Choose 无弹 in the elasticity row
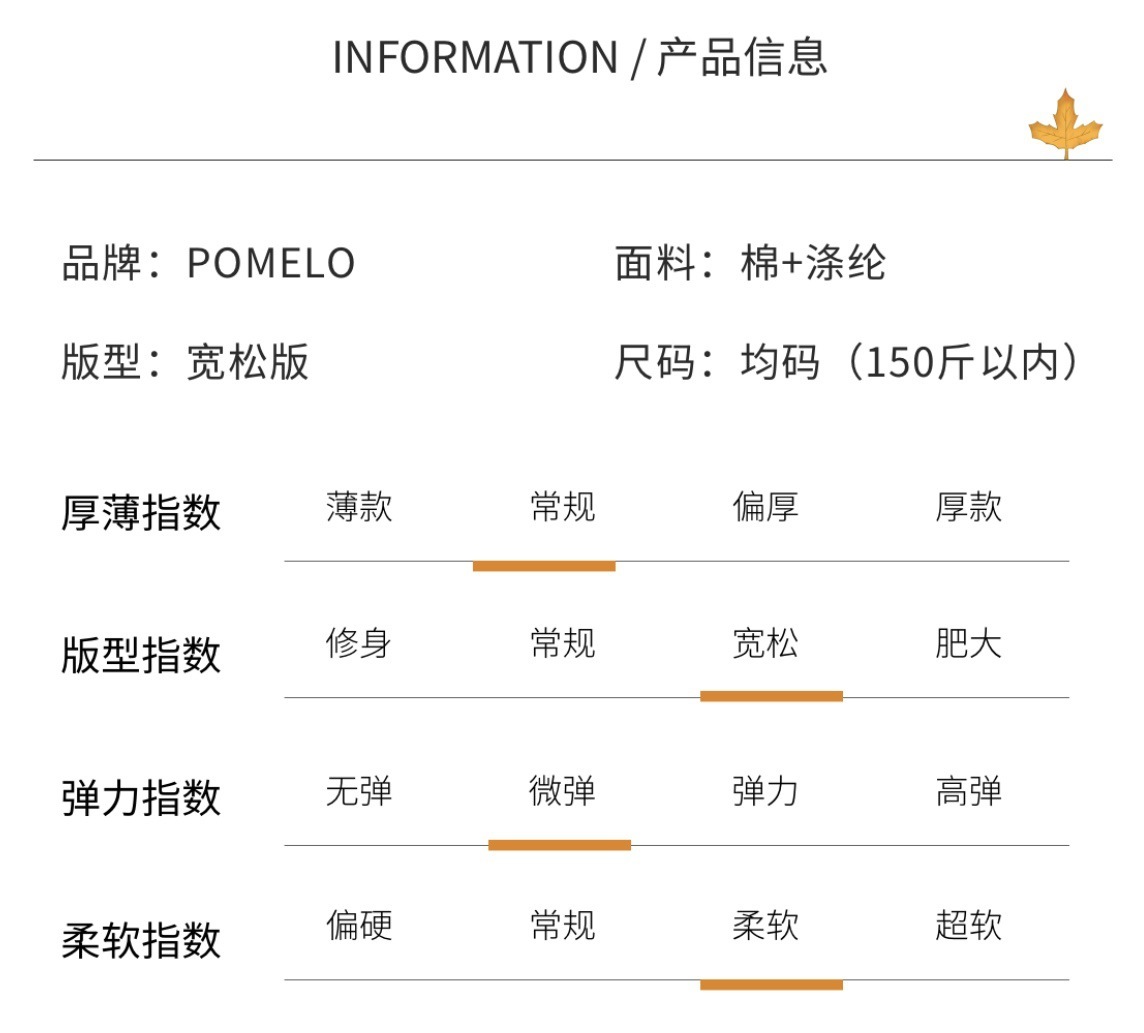This screenshot has width=1144, height=1033. pos(359,792)
